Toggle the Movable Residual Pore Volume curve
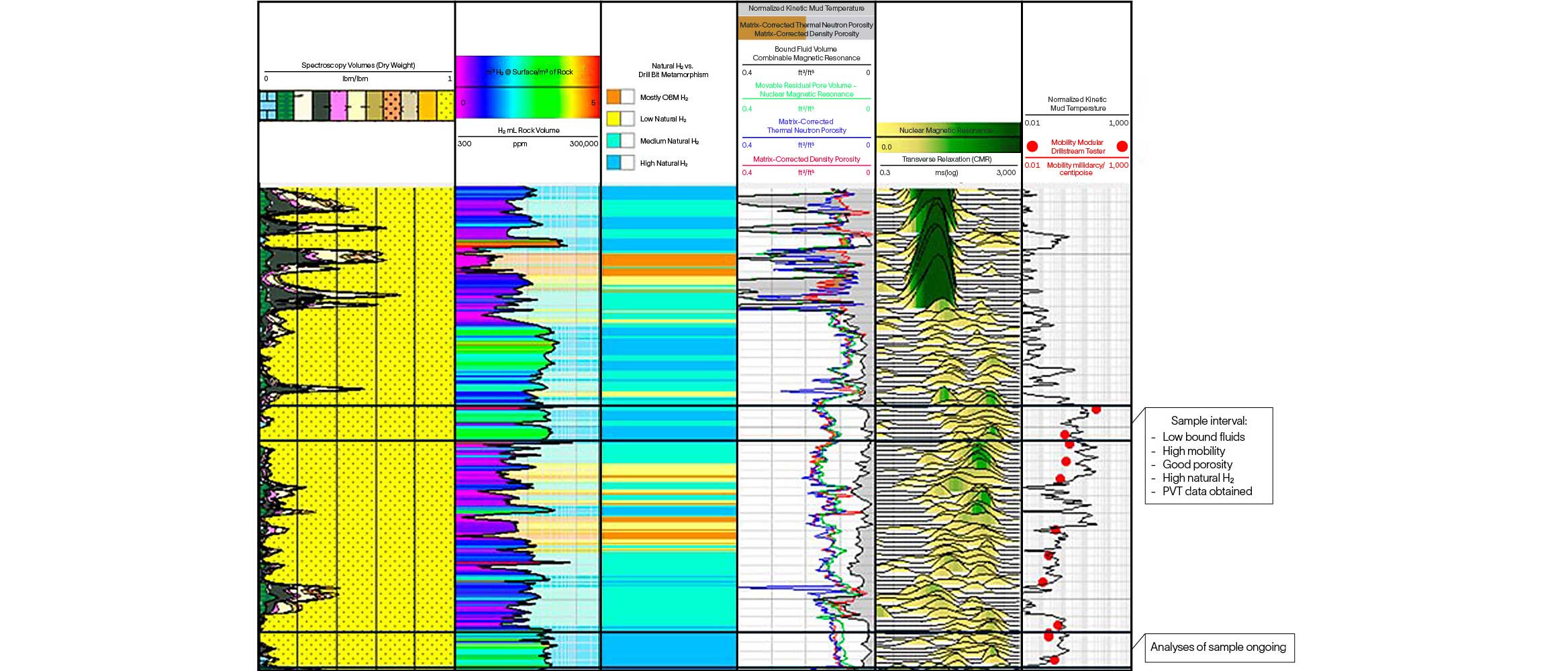The image size is (1568, 671). pyautogui.click(x=807, y=89)
